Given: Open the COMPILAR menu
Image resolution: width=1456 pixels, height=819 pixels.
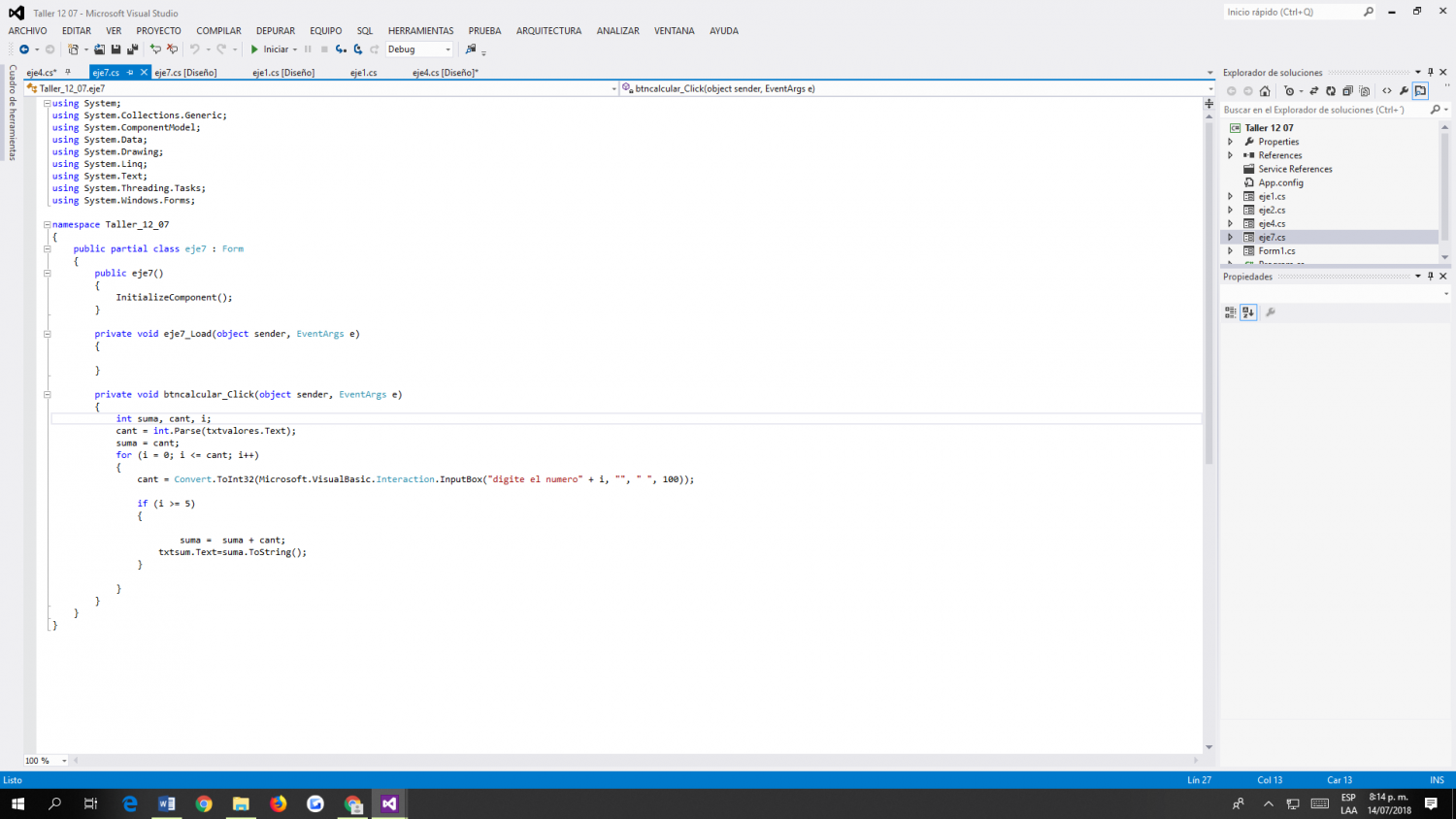Looking at the screenshot, I should point(219,31).
